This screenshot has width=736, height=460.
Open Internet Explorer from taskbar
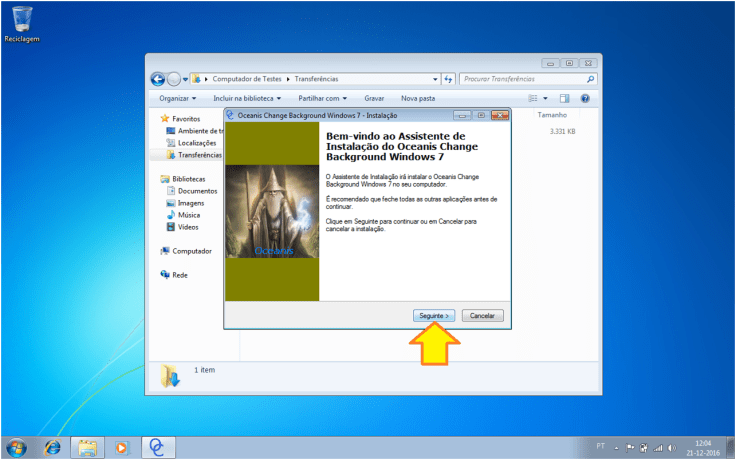pos(52,446)
